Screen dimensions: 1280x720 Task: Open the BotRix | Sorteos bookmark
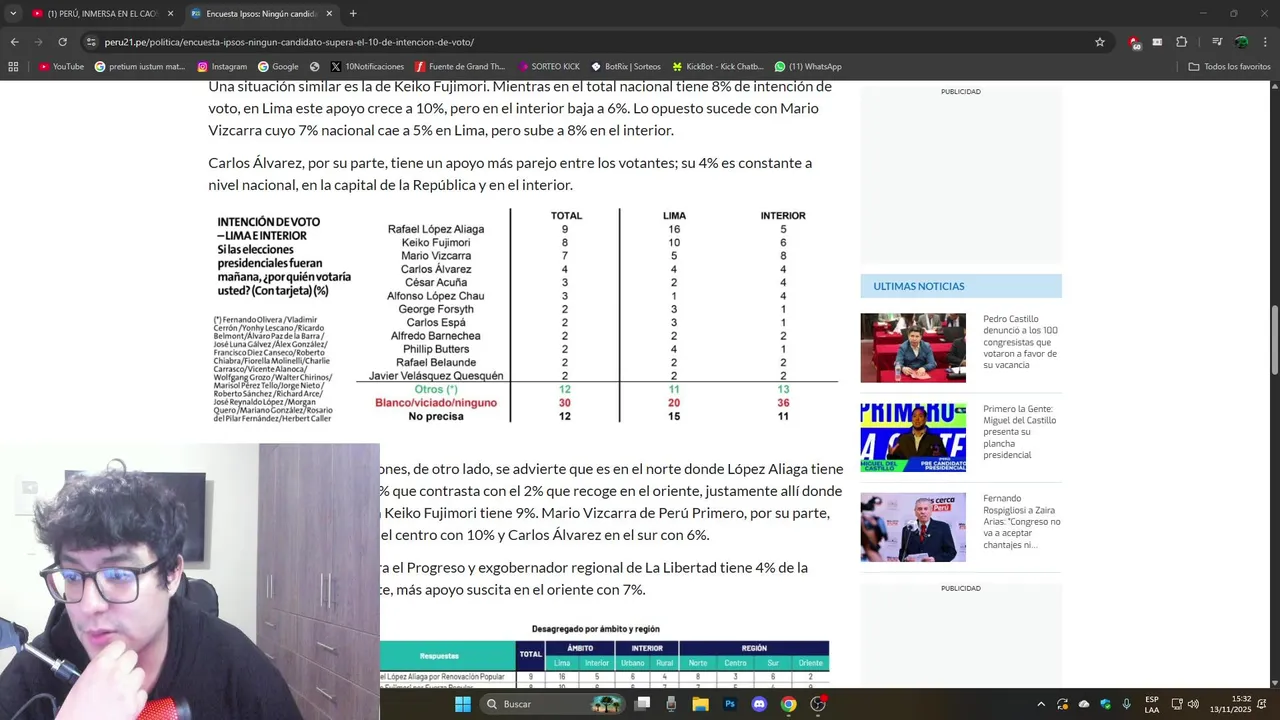pyautogui.click(x=626, y=67)
